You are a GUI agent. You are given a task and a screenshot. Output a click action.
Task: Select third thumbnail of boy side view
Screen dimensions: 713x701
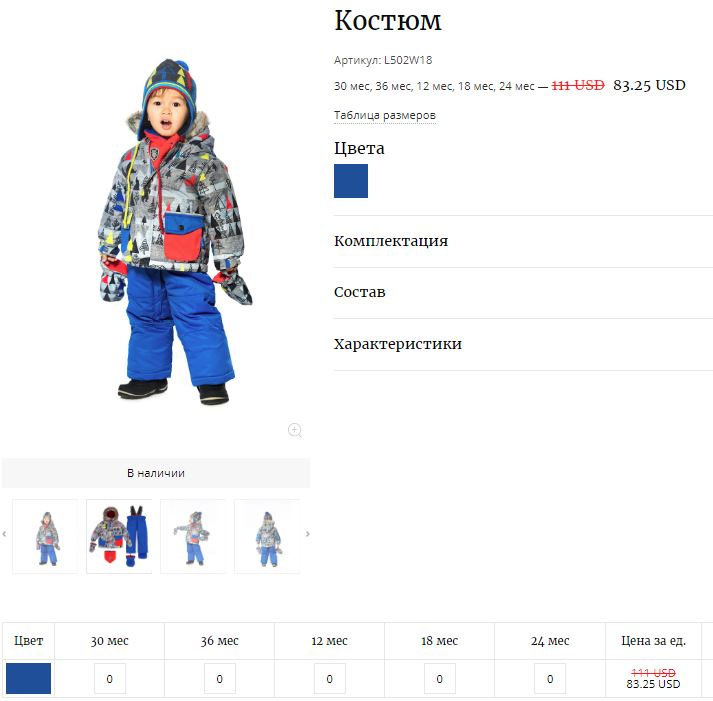point(193,536)
